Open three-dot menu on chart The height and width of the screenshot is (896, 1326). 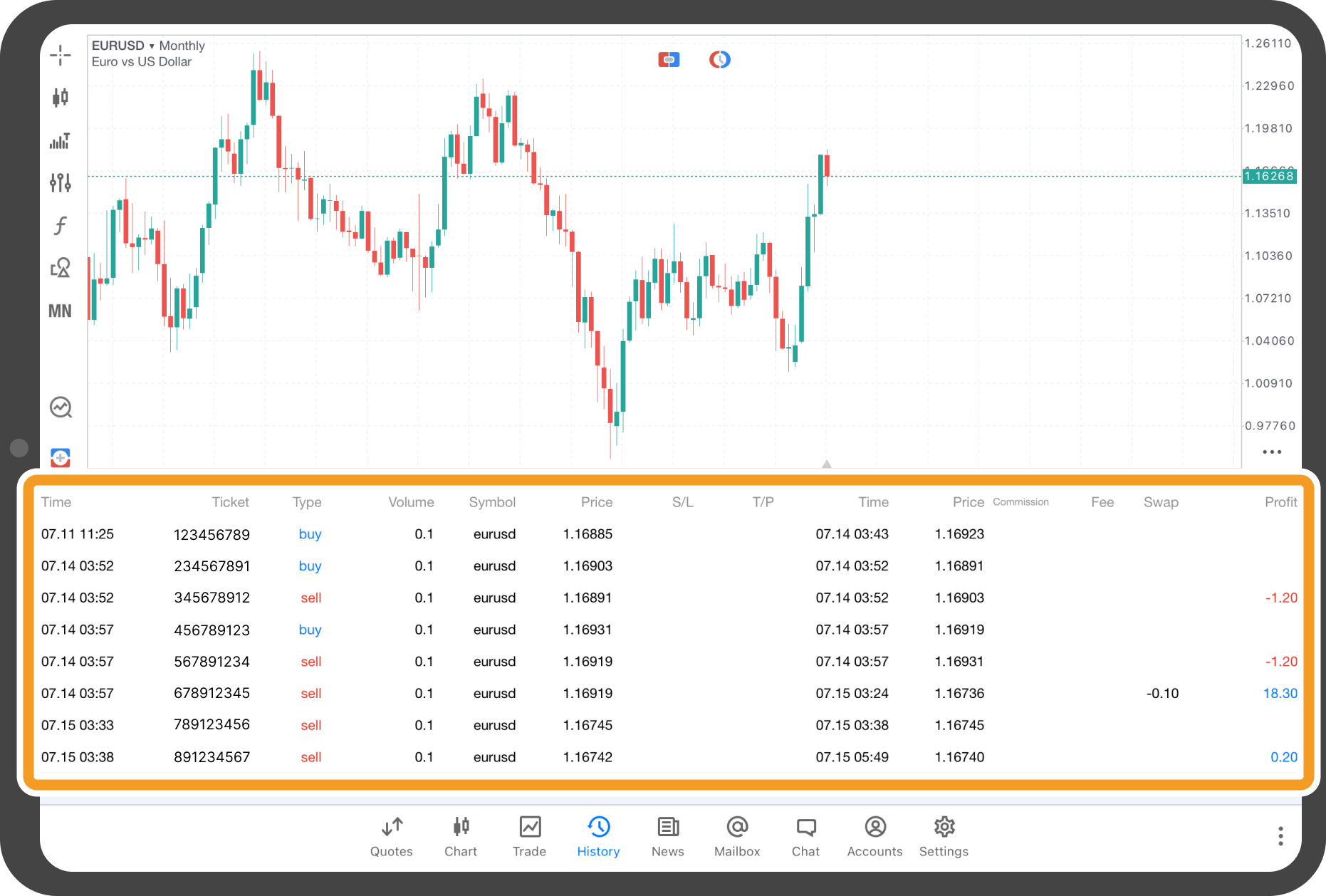click(1272, 452)
